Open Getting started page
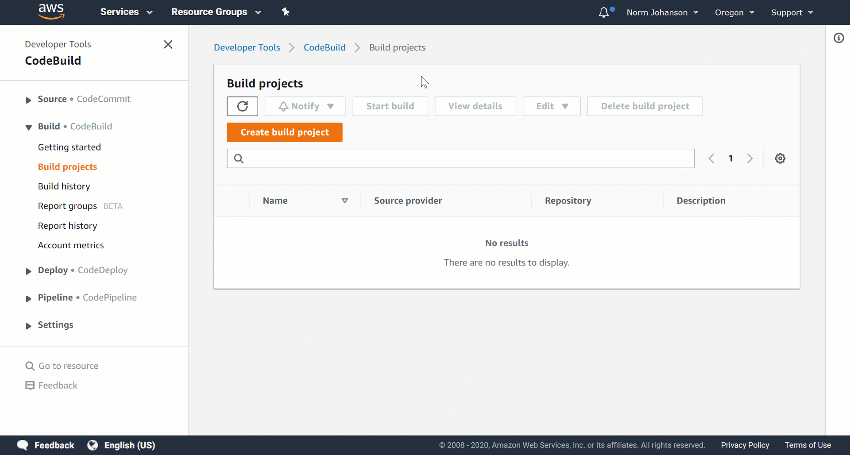This screenshot has height=455, width=850. click(69, 147)
